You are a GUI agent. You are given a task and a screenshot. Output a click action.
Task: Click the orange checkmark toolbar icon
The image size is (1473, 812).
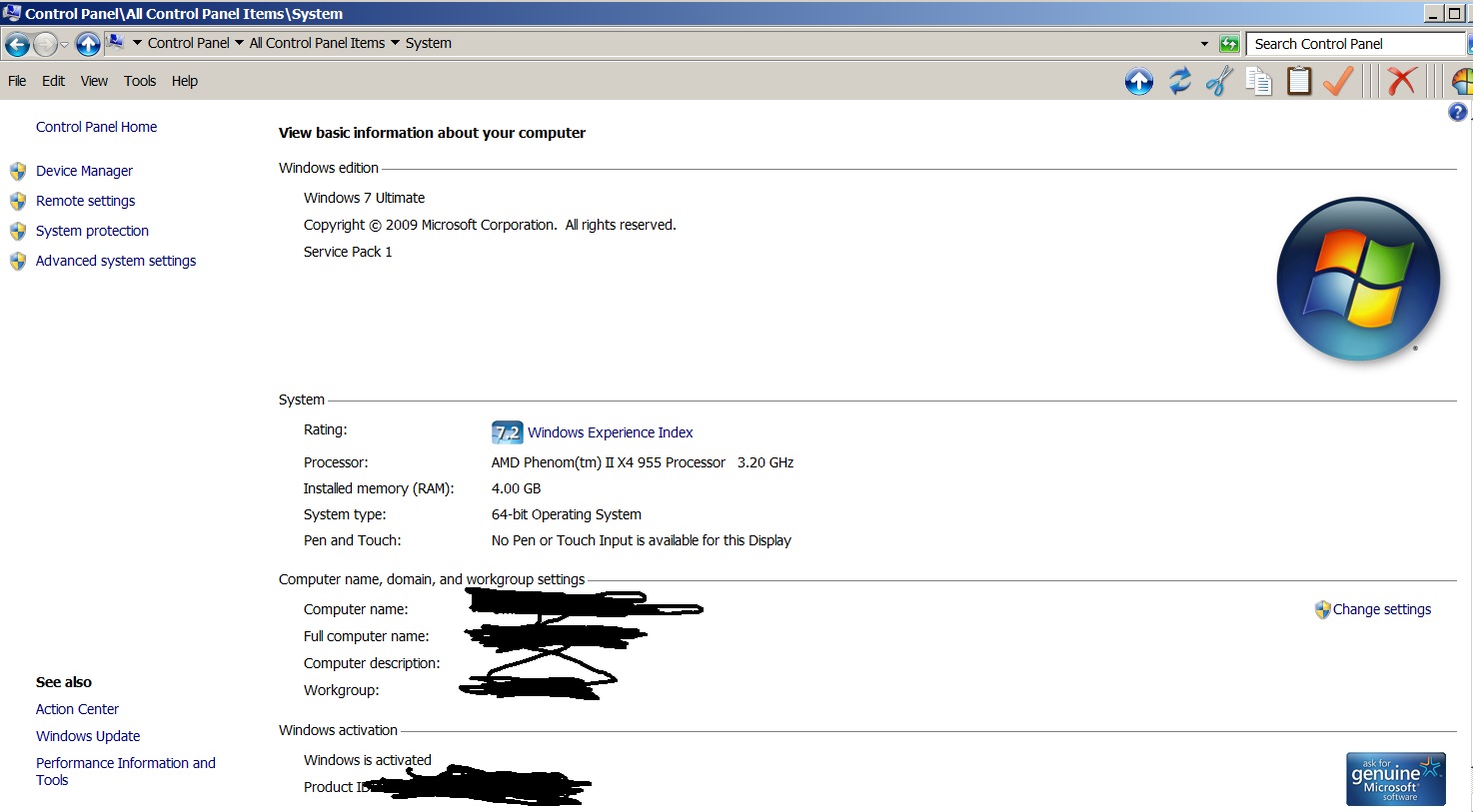1338,81
